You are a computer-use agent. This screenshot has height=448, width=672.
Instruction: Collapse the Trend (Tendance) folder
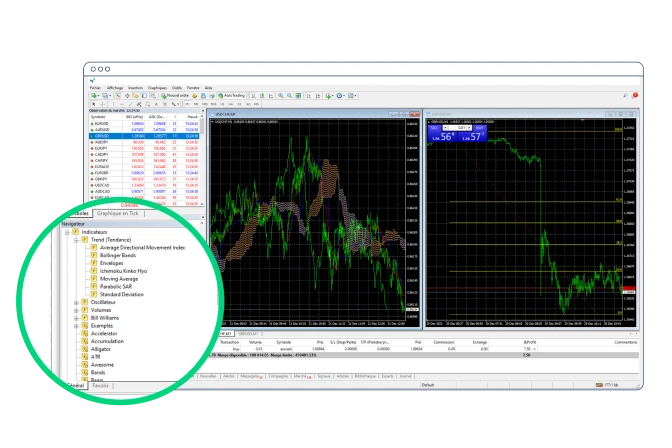tap(76, 240)
